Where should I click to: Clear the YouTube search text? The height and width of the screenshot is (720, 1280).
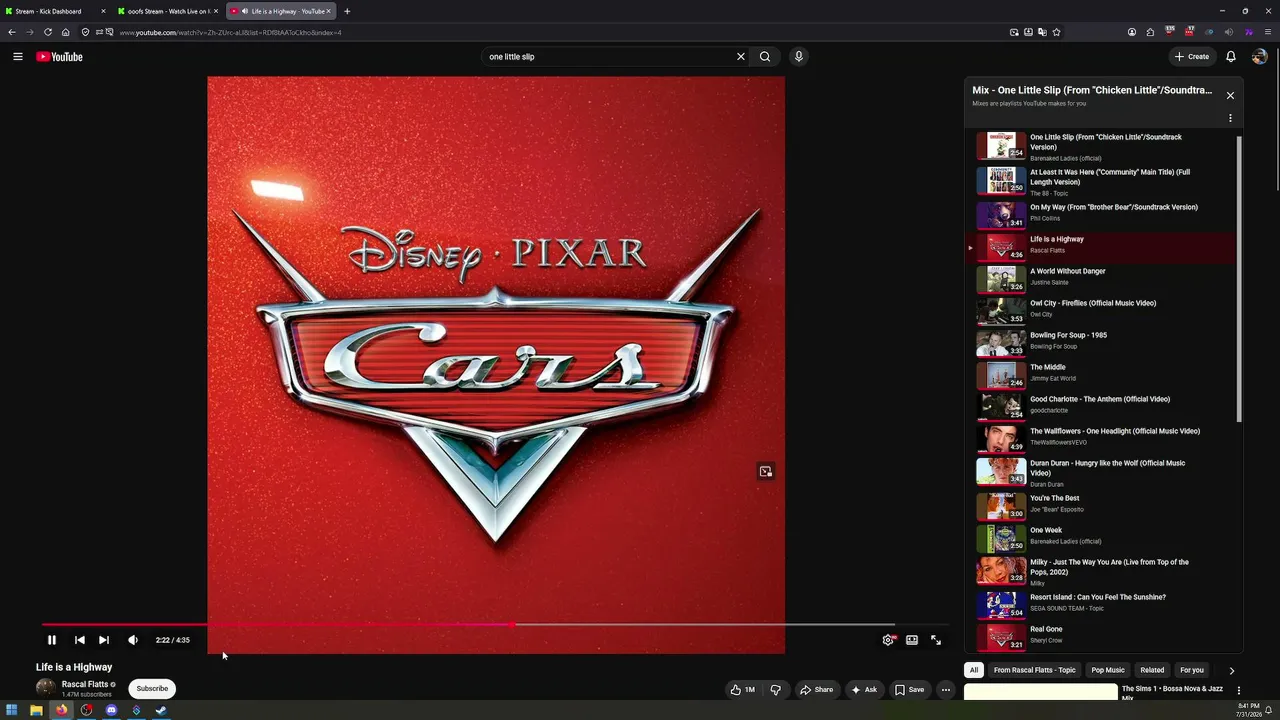coord(741,57)
